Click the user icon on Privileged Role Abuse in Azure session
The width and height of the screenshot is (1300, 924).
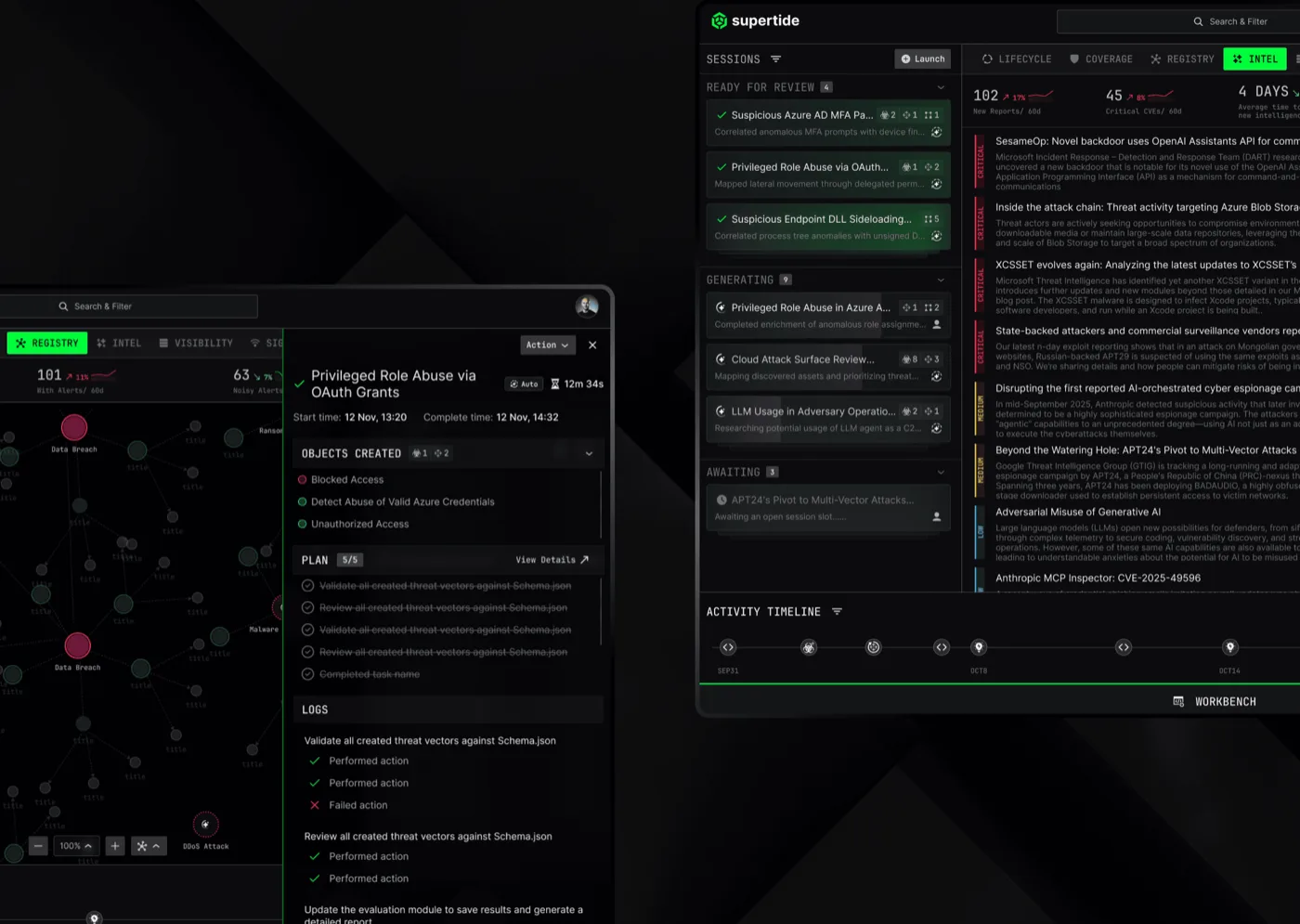[x=936, y=324]
